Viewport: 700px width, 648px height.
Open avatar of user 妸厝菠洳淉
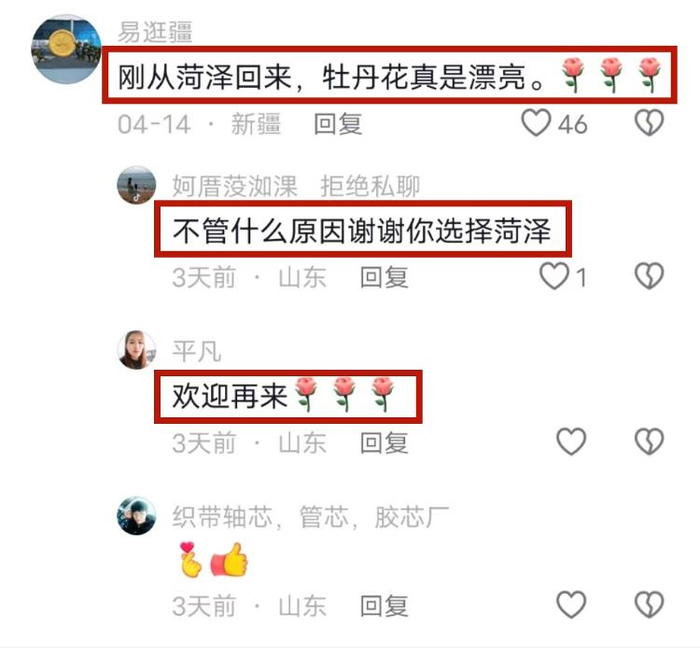pyautogui.click(x=137, y=185)
